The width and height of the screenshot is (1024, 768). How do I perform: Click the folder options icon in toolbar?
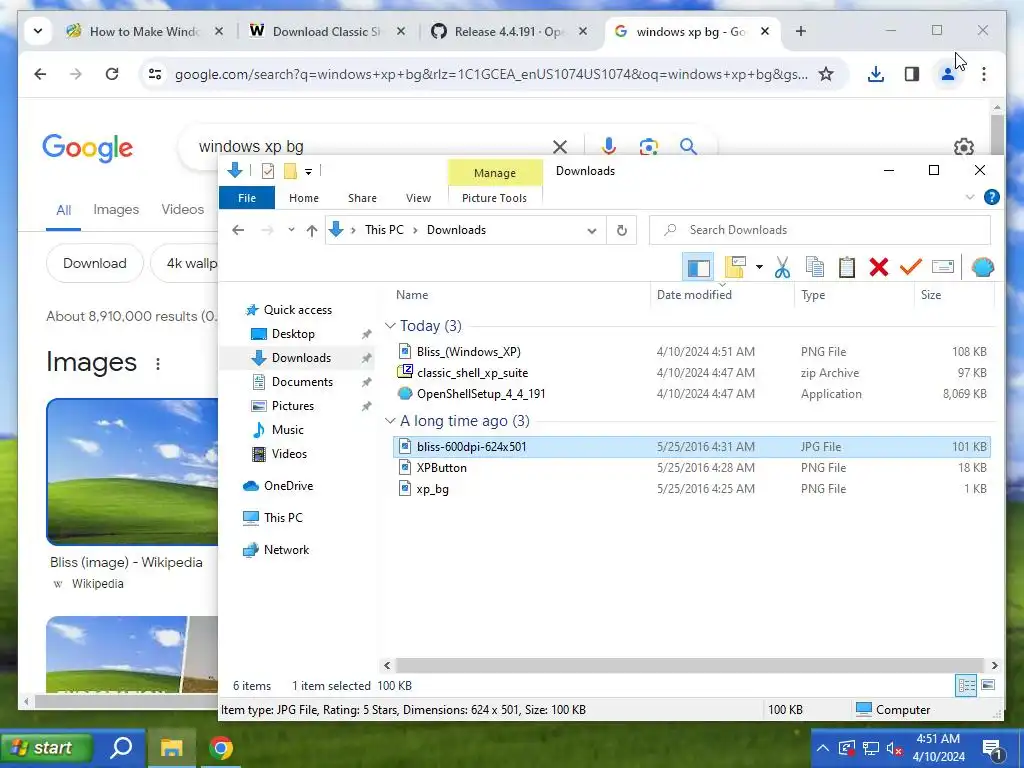point(735,266)
